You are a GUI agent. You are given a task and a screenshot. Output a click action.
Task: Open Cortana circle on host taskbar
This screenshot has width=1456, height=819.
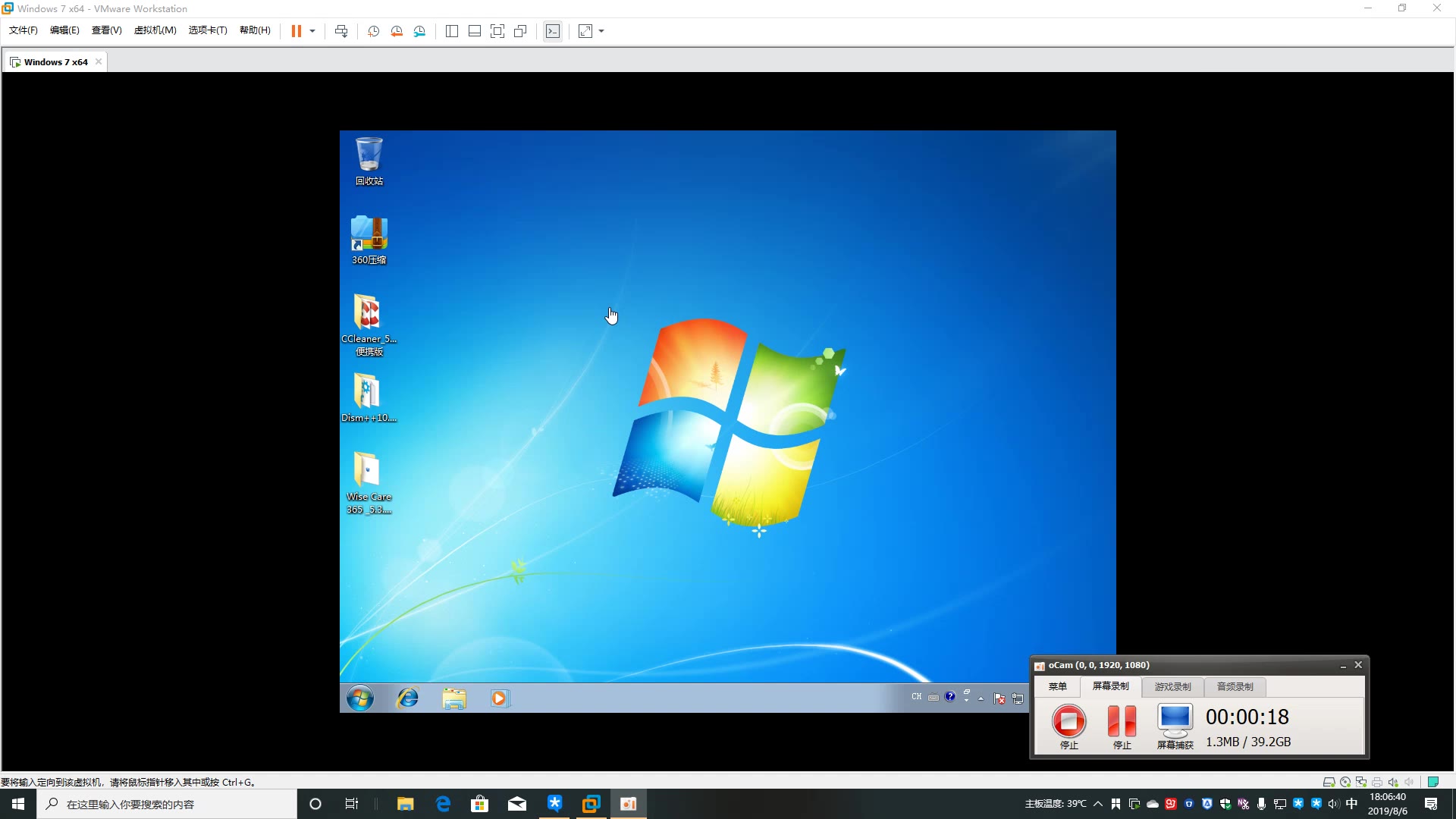coord(315,804)
